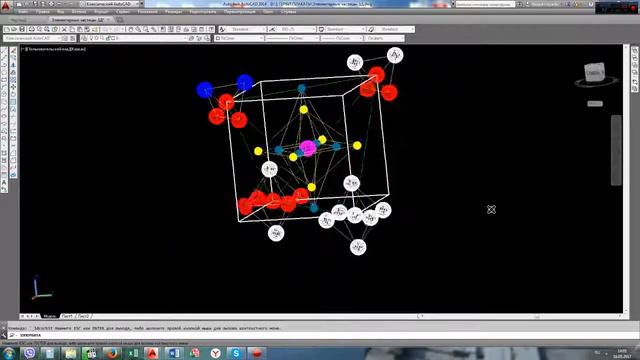This screenshot has width=640, height=360.
Task: Open Excel from the taskbar
Action: [132, 353]
